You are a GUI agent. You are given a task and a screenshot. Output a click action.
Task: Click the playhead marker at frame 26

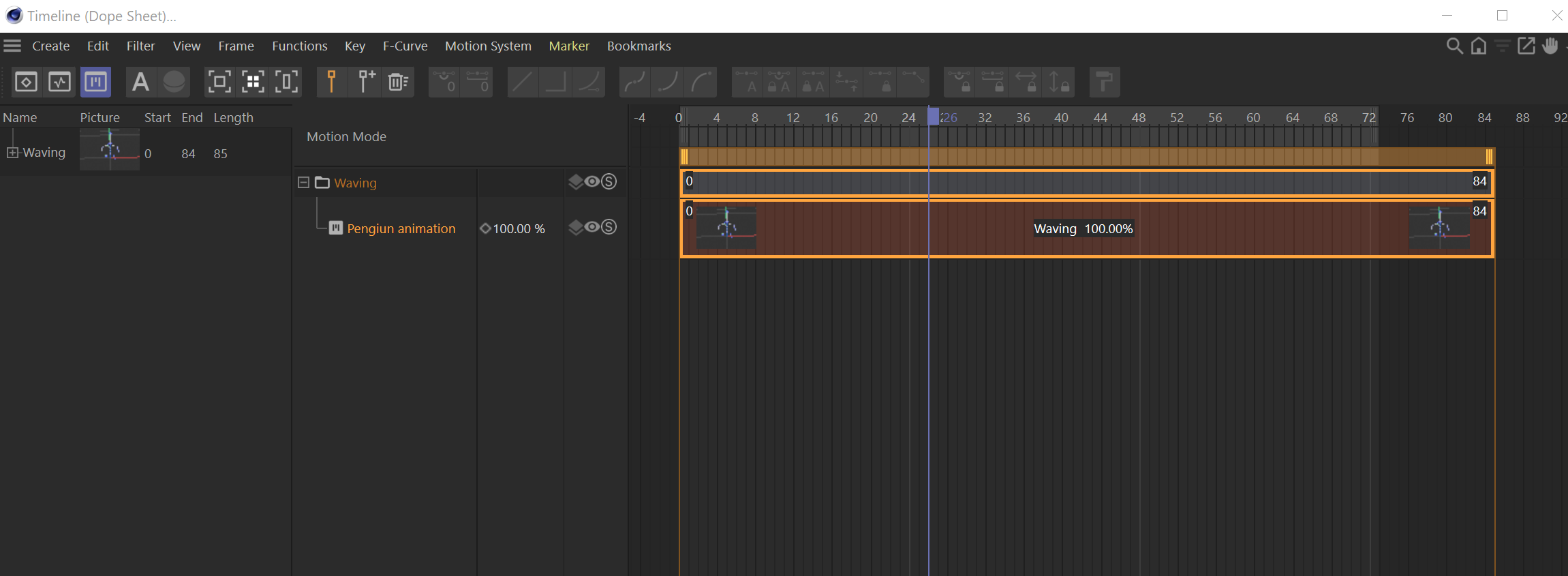click(933, 117)
